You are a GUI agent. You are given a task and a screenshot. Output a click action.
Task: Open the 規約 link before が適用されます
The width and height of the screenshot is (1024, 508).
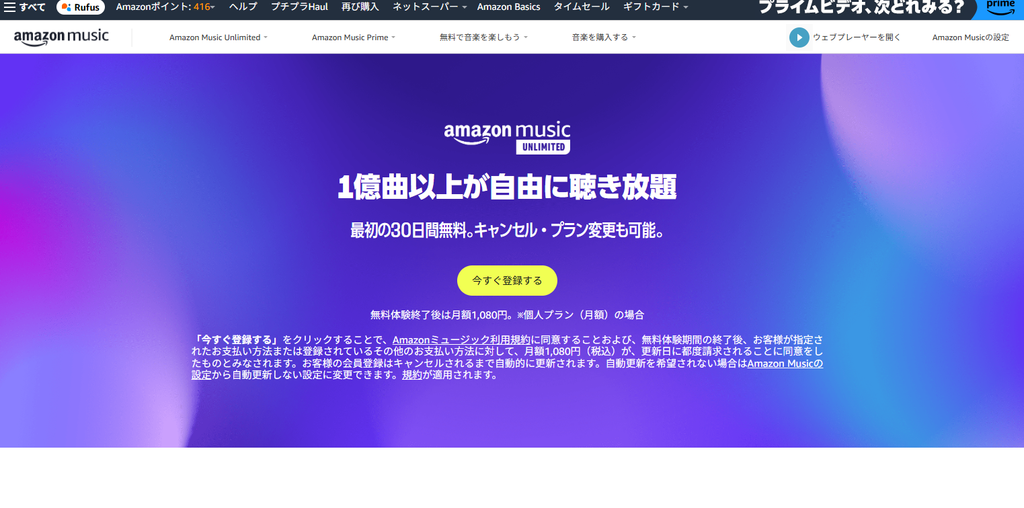point(412,375)
